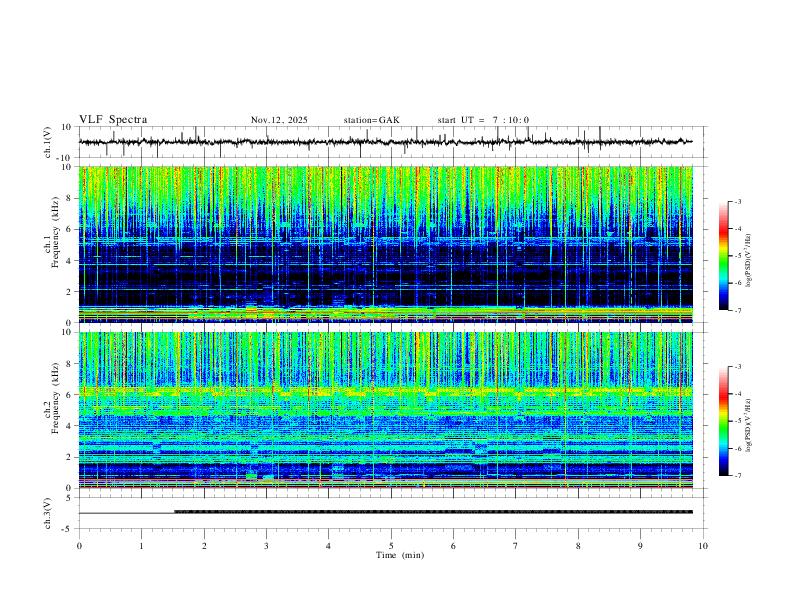
Task: Click the "ch.1(V)" waveform axis label
Action: pyautogui.click(x=48, y=142)
